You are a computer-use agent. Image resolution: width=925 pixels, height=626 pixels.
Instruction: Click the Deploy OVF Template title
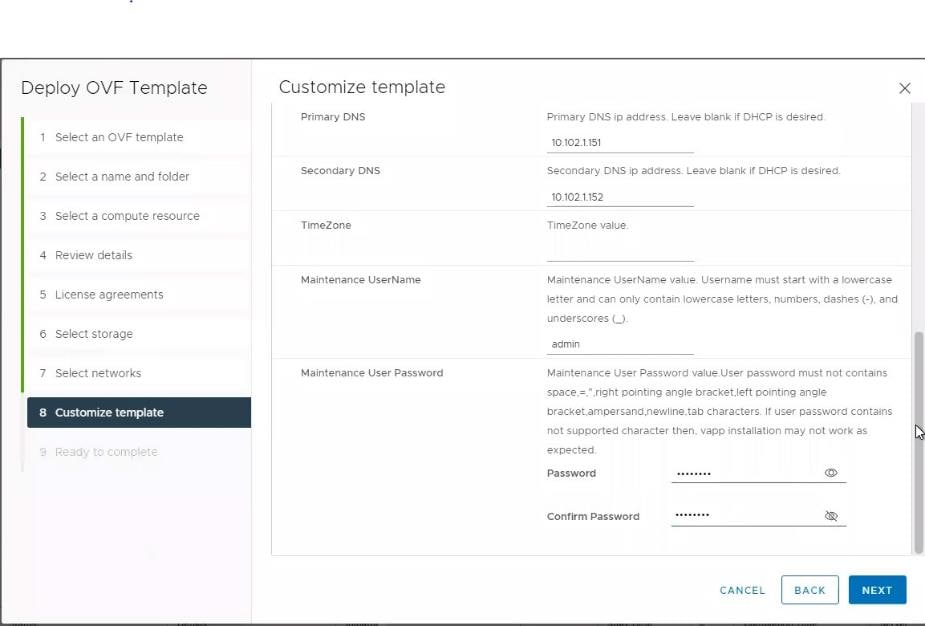114,88
